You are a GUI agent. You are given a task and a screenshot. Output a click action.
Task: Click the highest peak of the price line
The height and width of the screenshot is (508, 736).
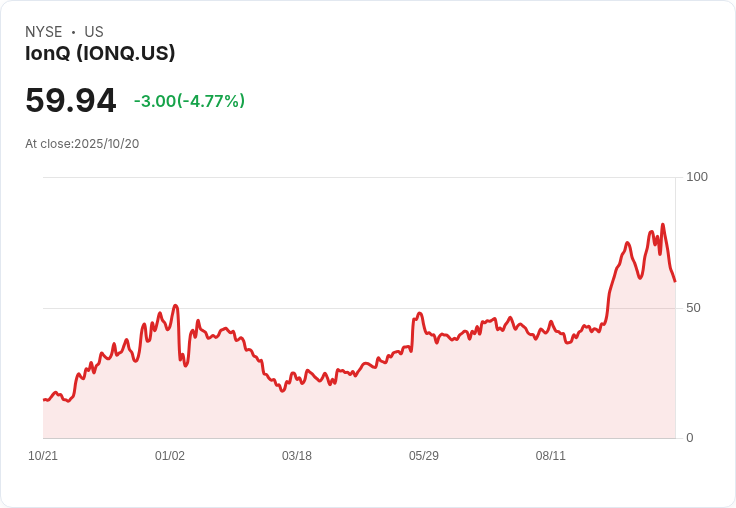[x=662, y=225]
